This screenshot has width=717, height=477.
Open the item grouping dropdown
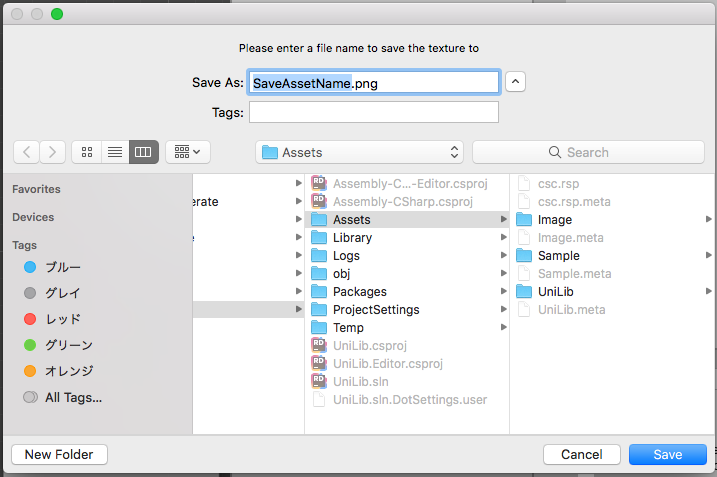187,152
